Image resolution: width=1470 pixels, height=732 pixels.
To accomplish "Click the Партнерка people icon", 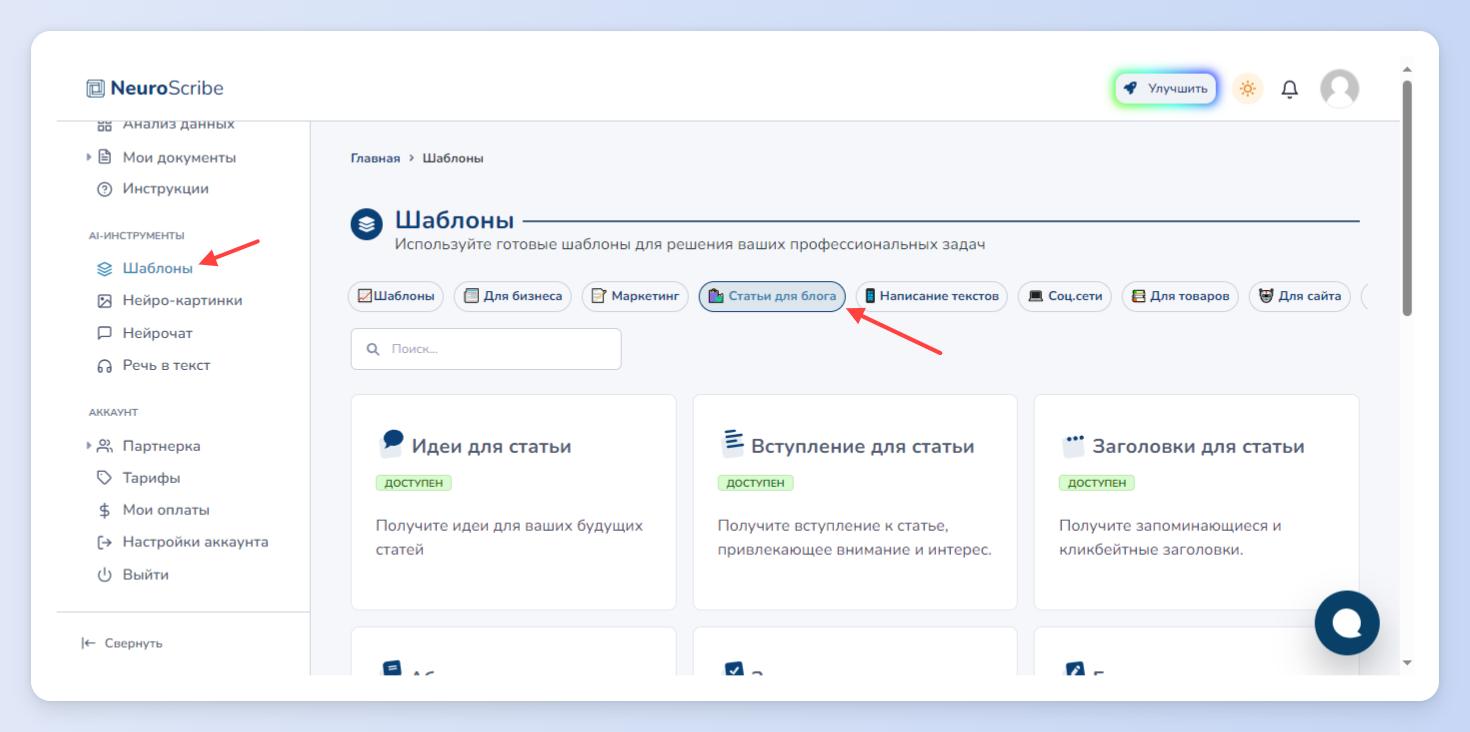I will click(x=104, y=446).
